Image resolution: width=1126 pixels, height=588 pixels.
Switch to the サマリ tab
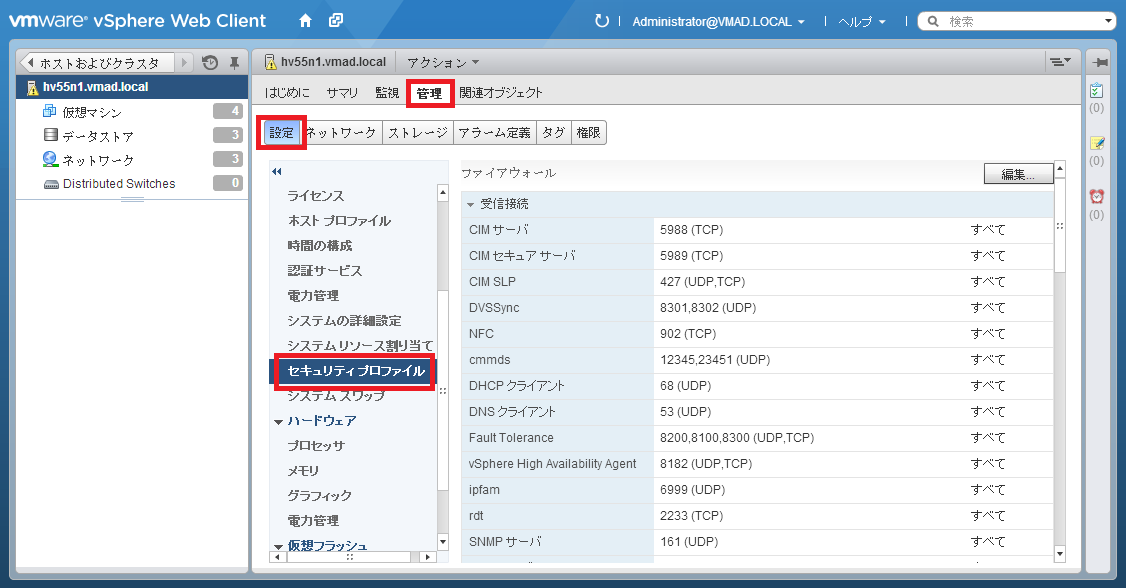pos(343,93)
